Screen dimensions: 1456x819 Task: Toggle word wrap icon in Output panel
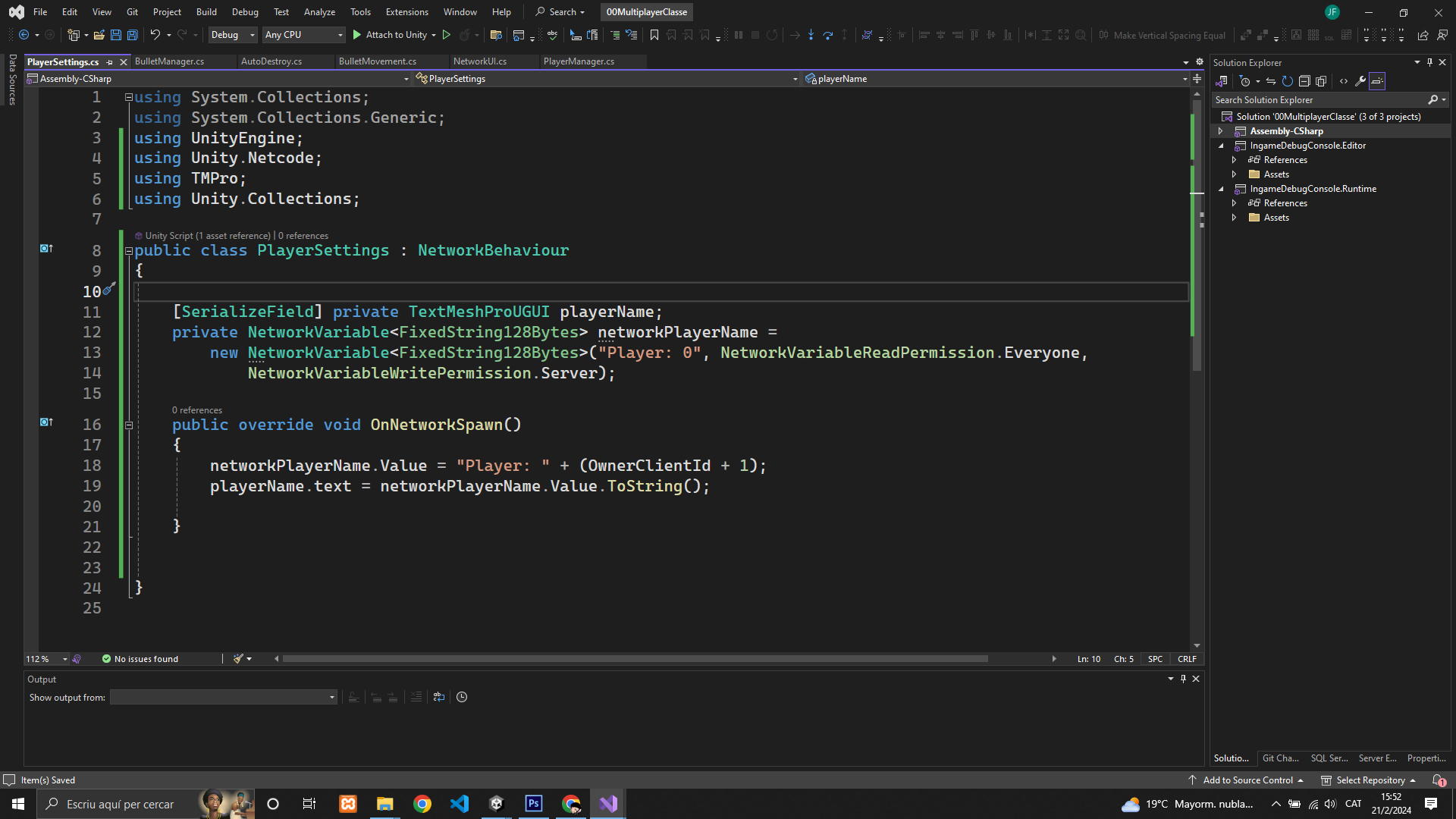439,697
